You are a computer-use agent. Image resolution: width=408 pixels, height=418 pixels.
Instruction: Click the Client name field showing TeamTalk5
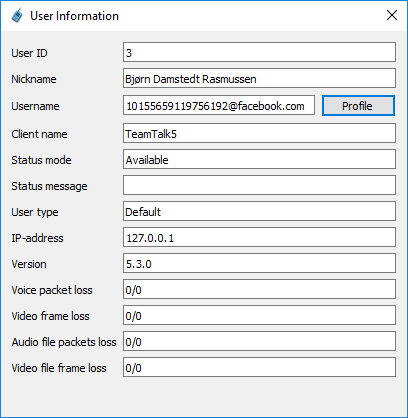259,133
